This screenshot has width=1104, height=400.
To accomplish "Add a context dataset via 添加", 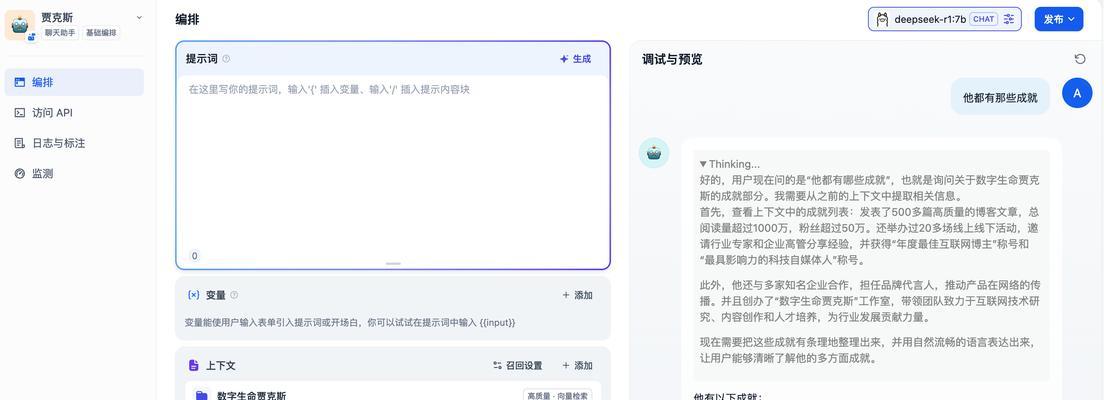I will click(x=577, y=365).
